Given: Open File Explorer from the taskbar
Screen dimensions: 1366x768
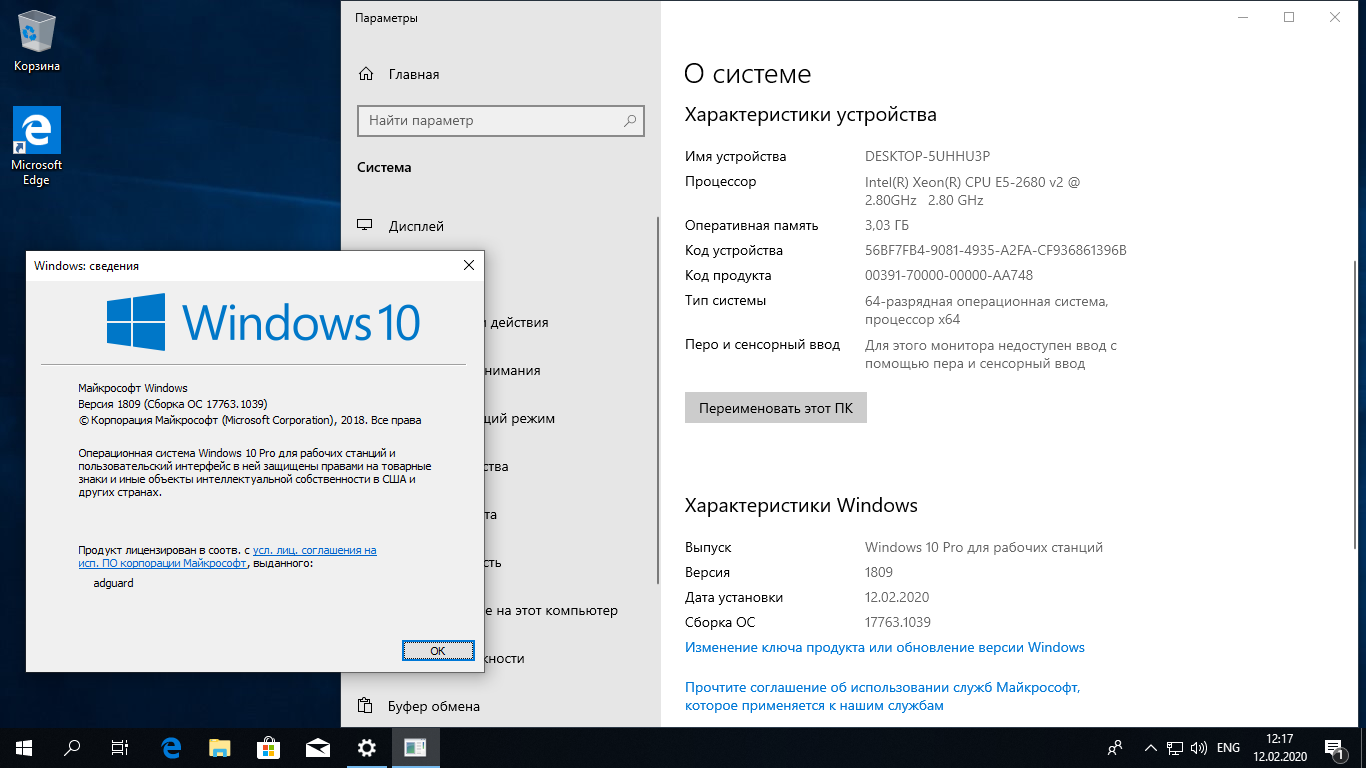Looking at the screenshot, I should pyautogui.click(x=220, y=747).
